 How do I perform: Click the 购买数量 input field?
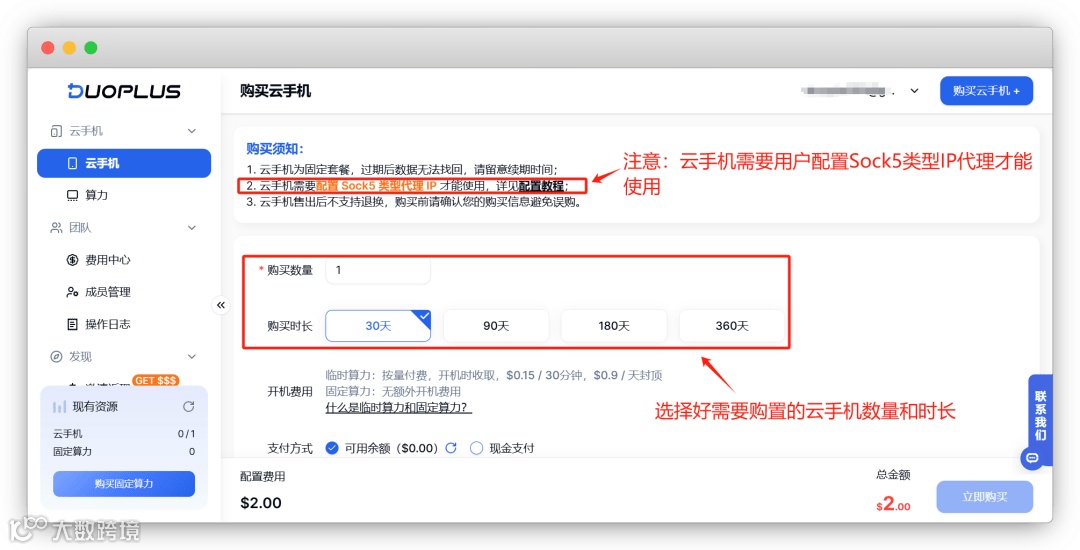click(378, 270)
